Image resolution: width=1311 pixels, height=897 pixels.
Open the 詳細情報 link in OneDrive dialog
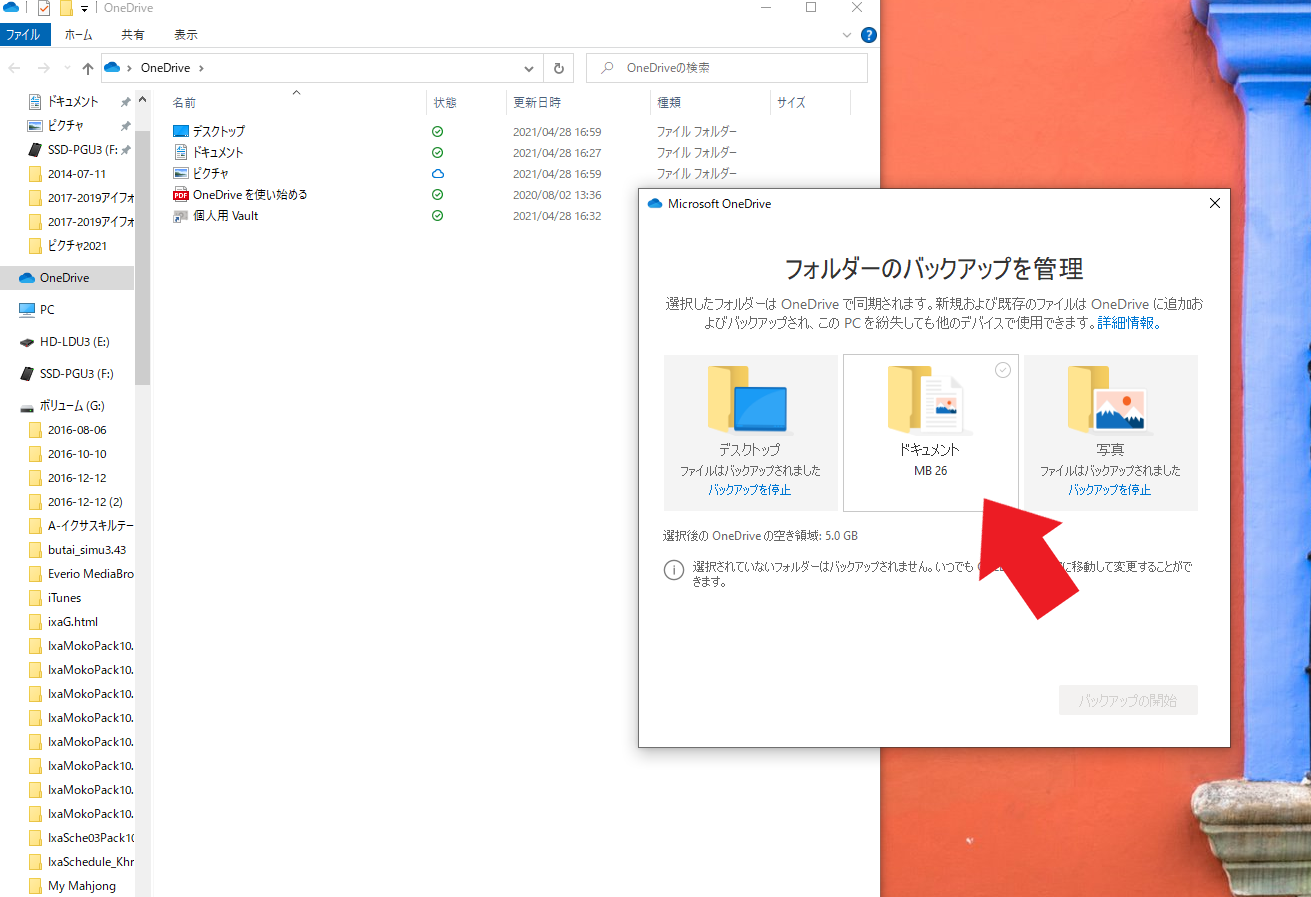[x=1128, y=323]
